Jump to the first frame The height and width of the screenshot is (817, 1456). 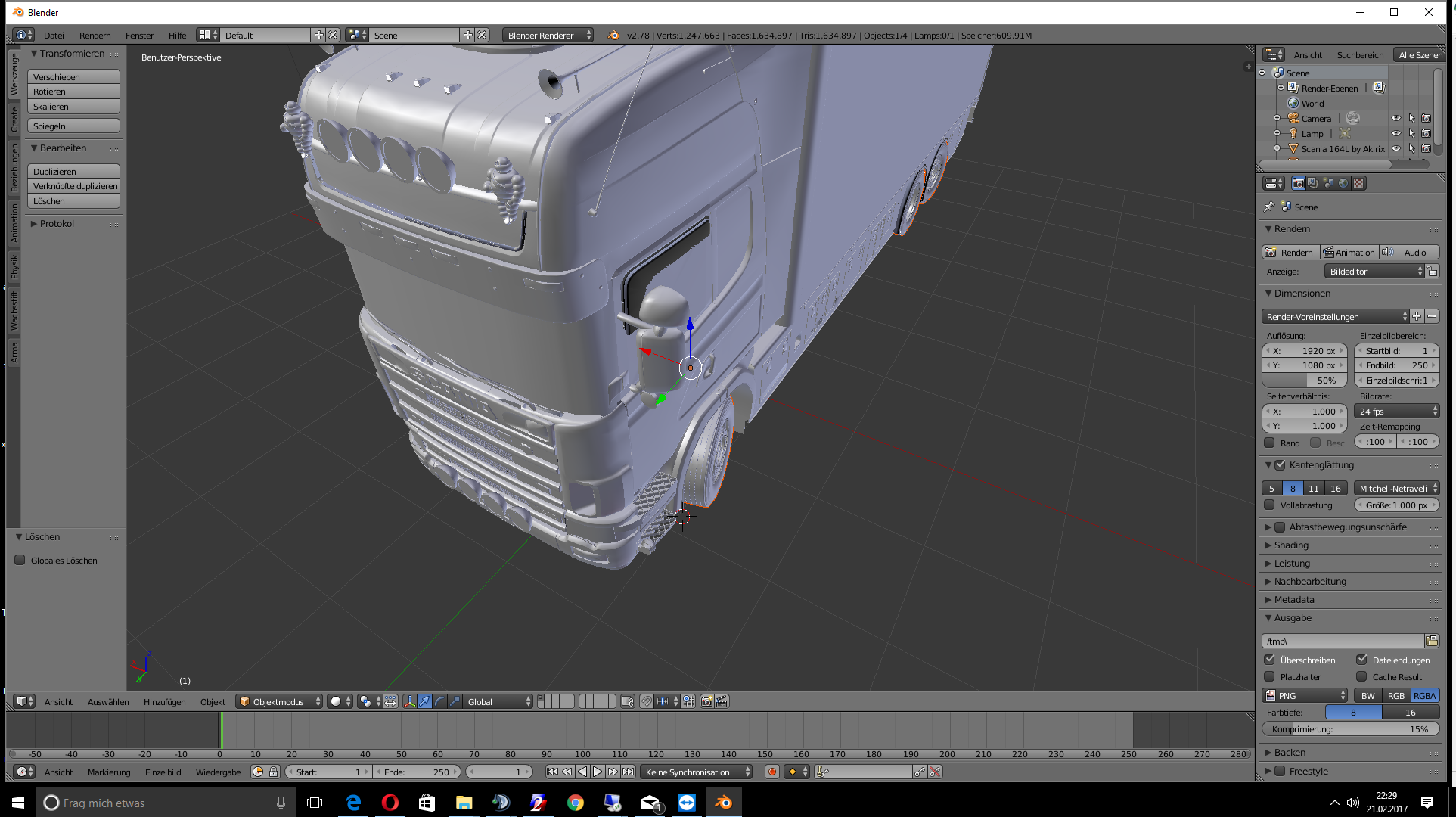tap(552, 772)
